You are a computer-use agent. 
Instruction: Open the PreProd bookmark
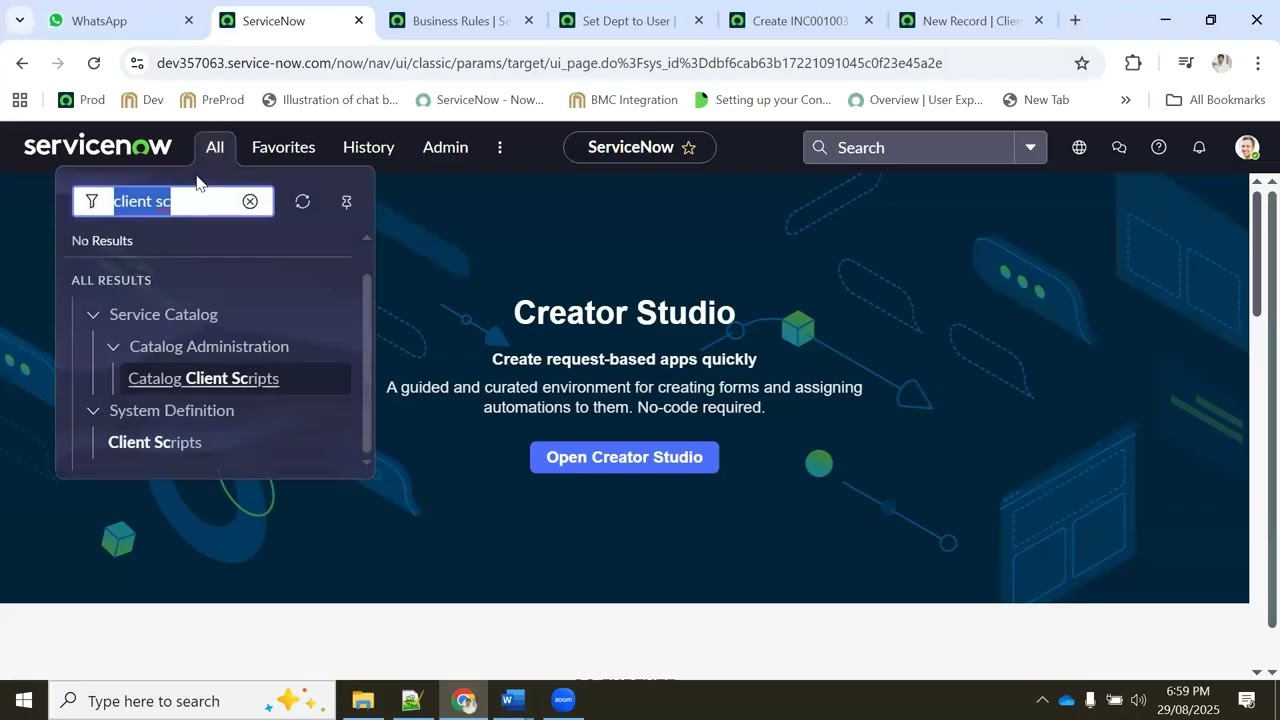[211, 100]
